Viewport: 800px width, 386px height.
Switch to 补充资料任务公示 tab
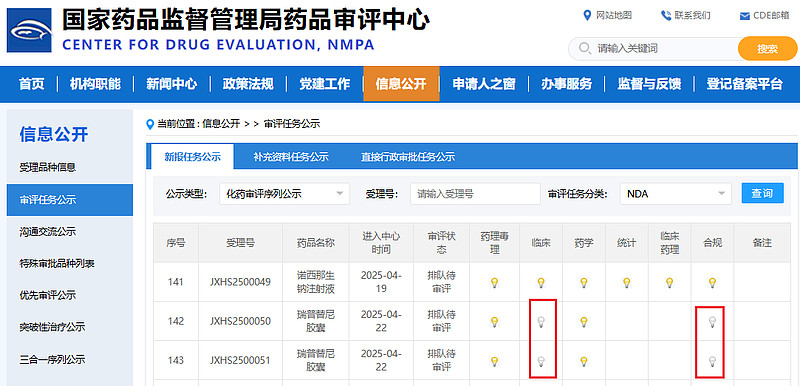pyautogui.click(x=291, y=157)
